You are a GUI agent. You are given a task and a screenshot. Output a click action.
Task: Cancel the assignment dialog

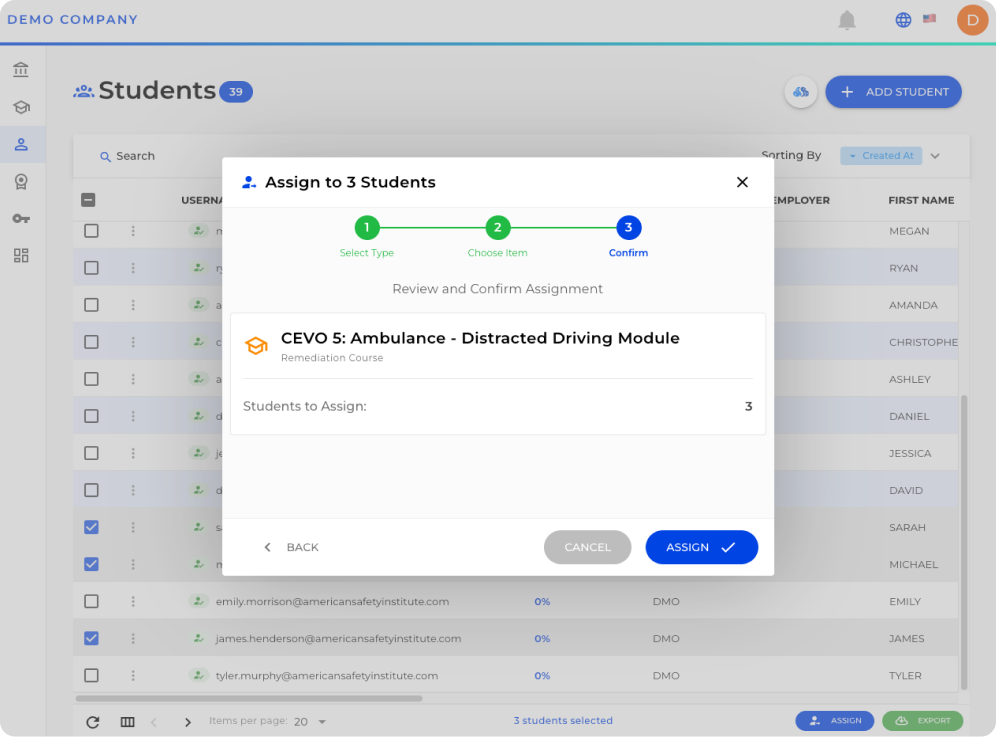(x=588, y=547)
